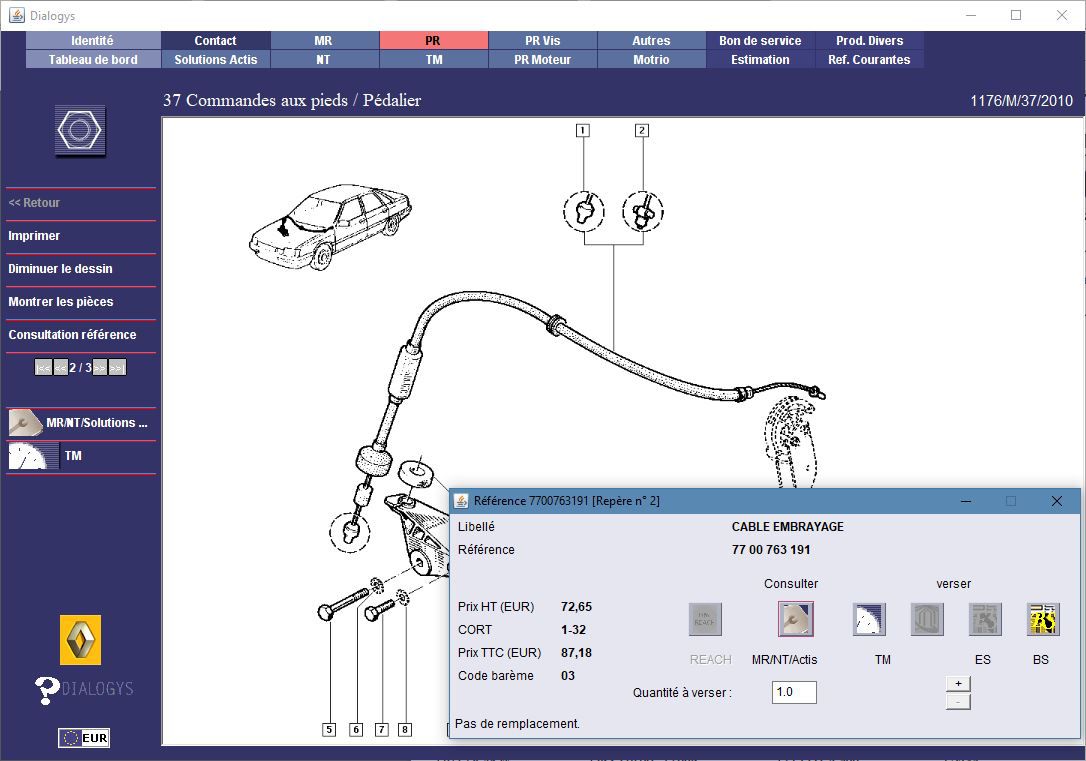Image resolution: width=1086 pixels, height=761 pixels.
Task: Click the CABLE EMBRAYAGE label text
Action: pyautogui.click(x=787, y=527)
